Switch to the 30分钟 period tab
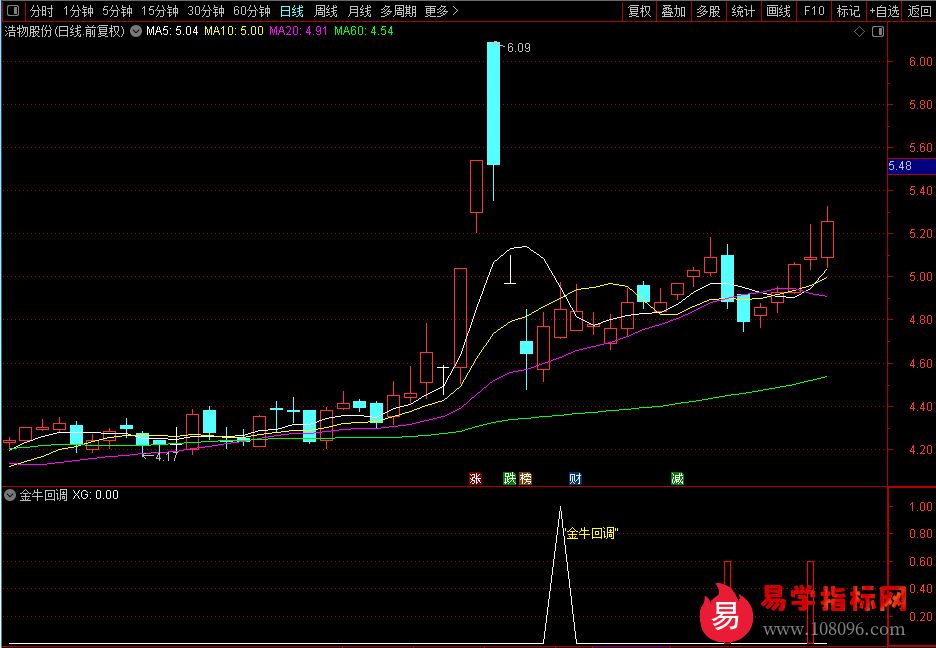936x648 pixels. [x=206, y=12]
